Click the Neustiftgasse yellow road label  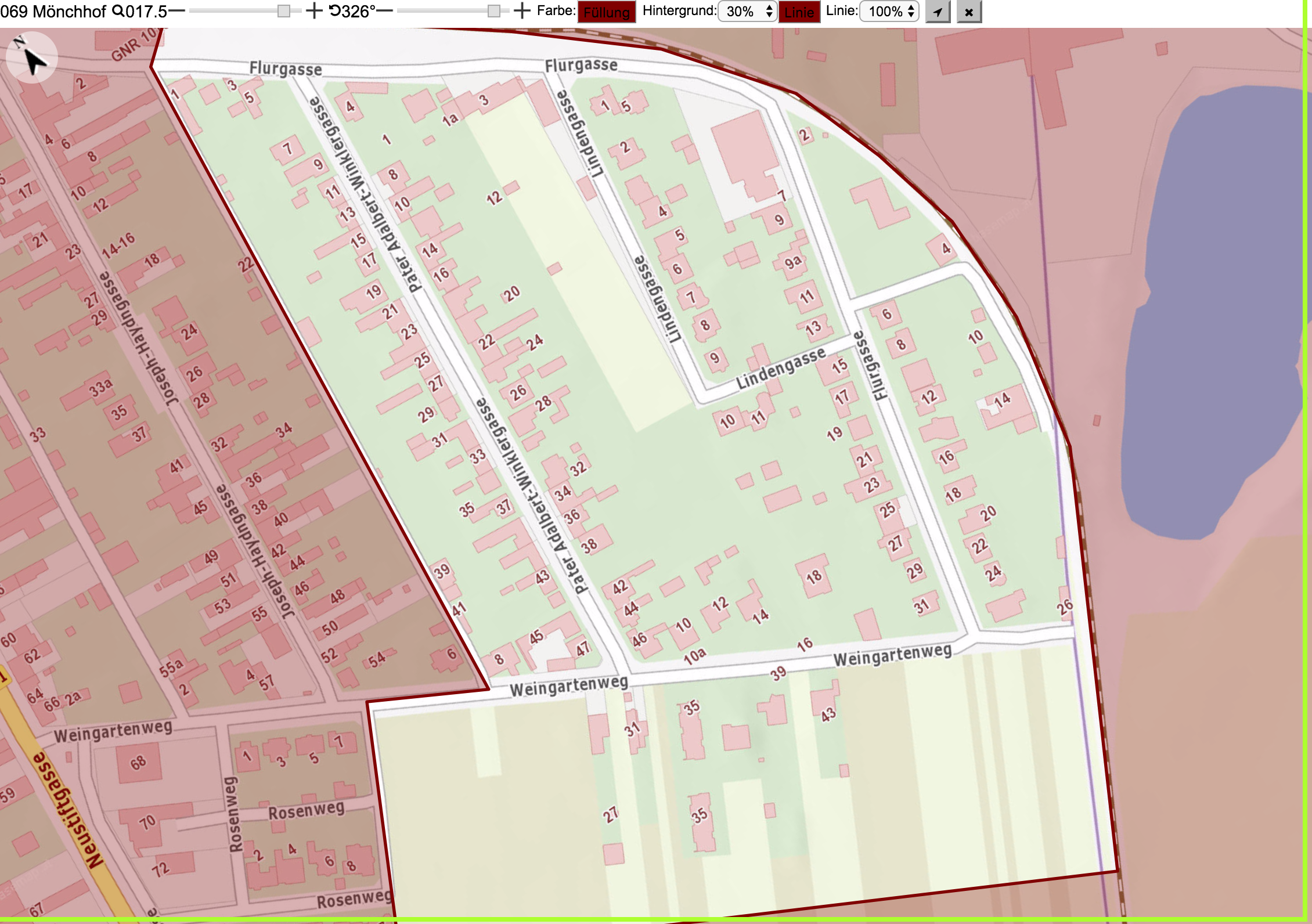click(65, 810)
